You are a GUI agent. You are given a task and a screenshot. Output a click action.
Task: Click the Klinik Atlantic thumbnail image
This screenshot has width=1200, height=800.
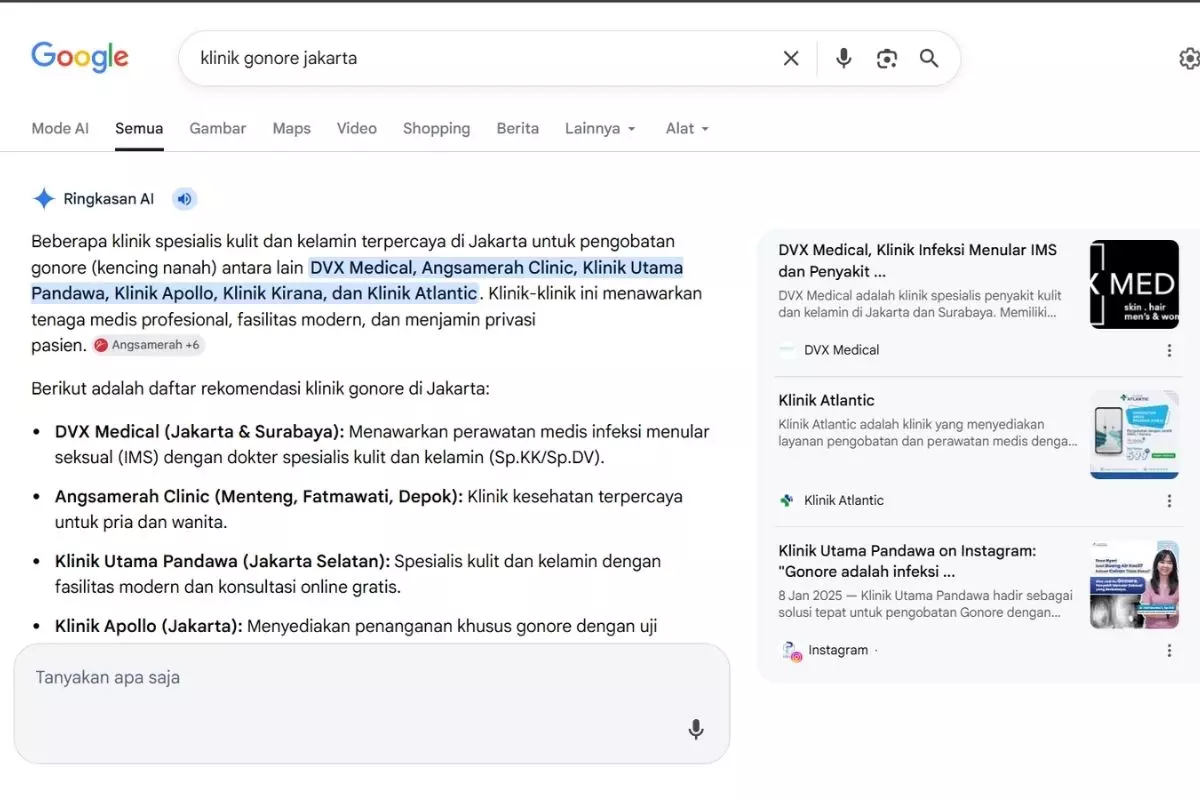tap(1134, 434)
